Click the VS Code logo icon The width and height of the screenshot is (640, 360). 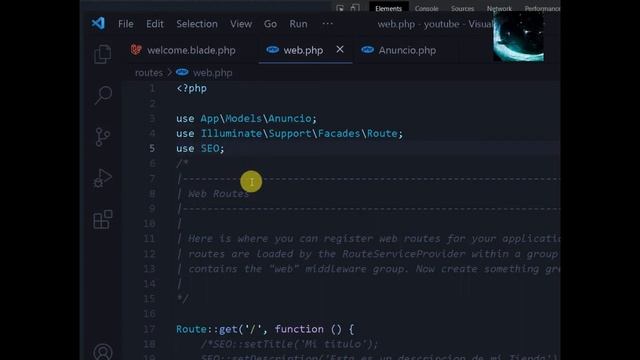[98, 23]
